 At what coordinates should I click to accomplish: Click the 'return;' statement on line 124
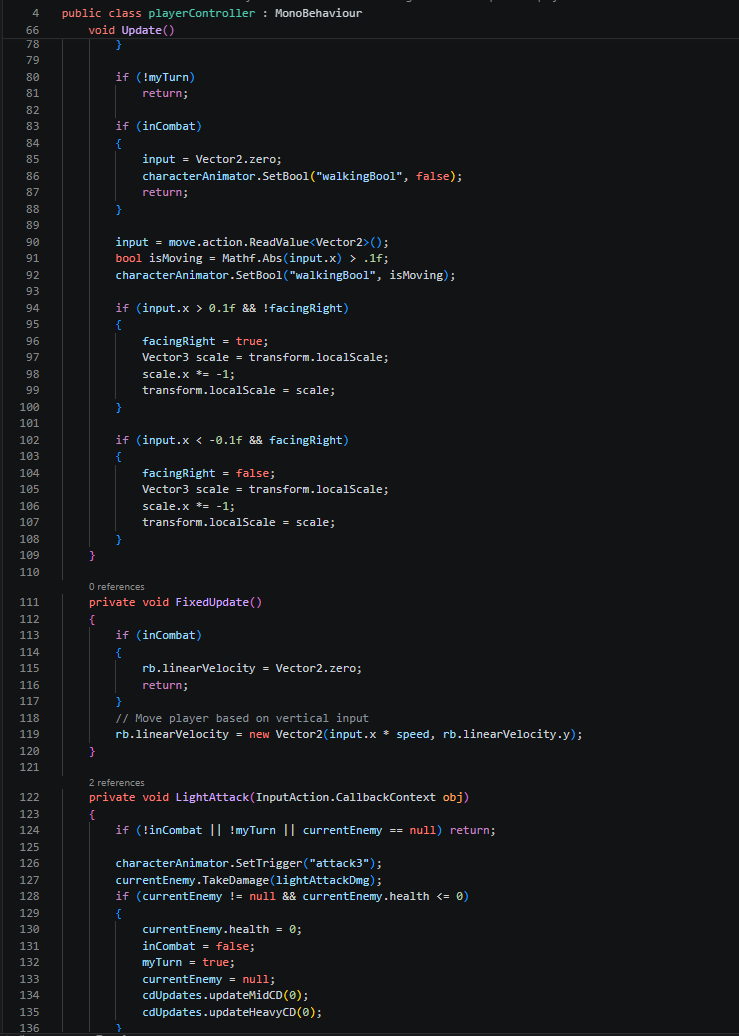[472, 831]
